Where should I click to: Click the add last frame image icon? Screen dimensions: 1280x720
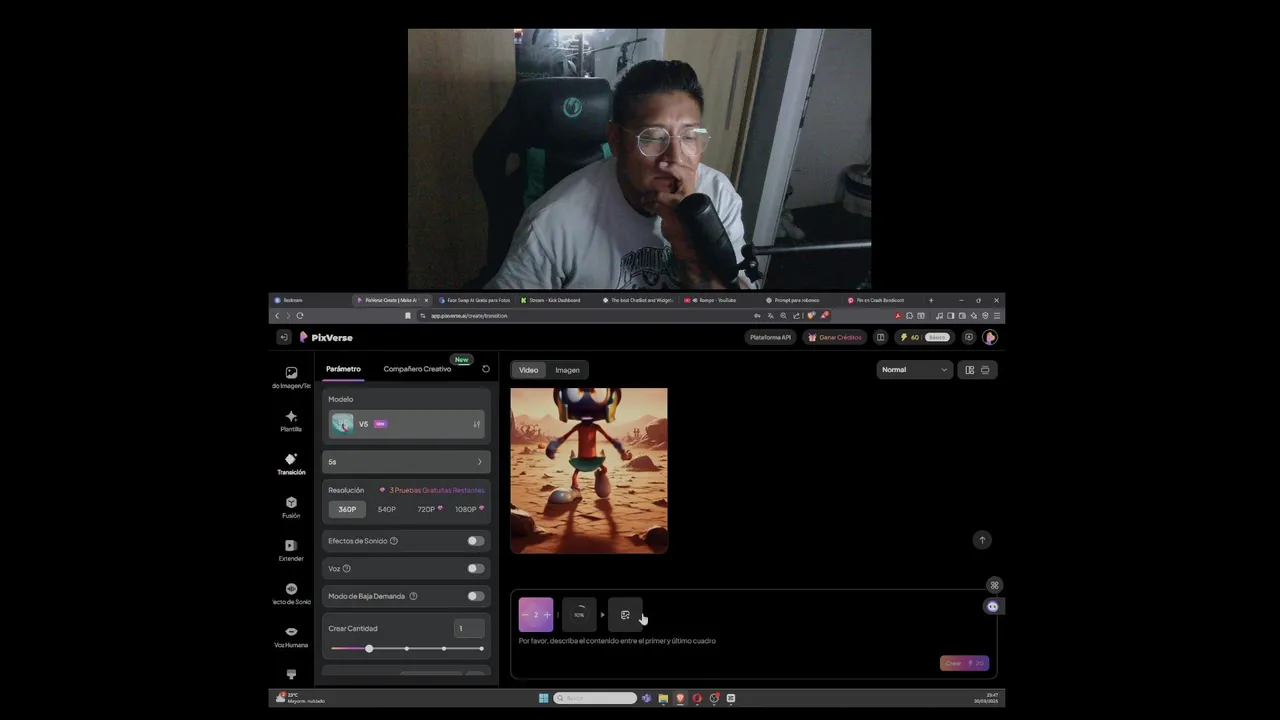tap(625, 615)
